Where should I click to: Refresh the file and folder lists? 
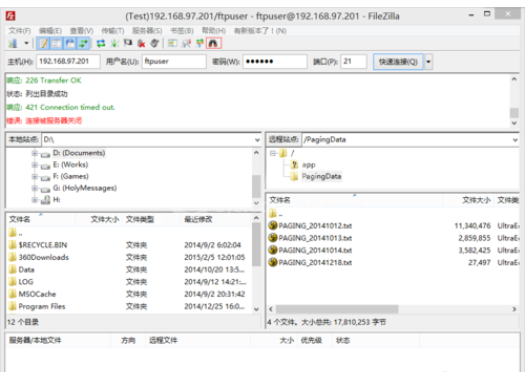101,43
